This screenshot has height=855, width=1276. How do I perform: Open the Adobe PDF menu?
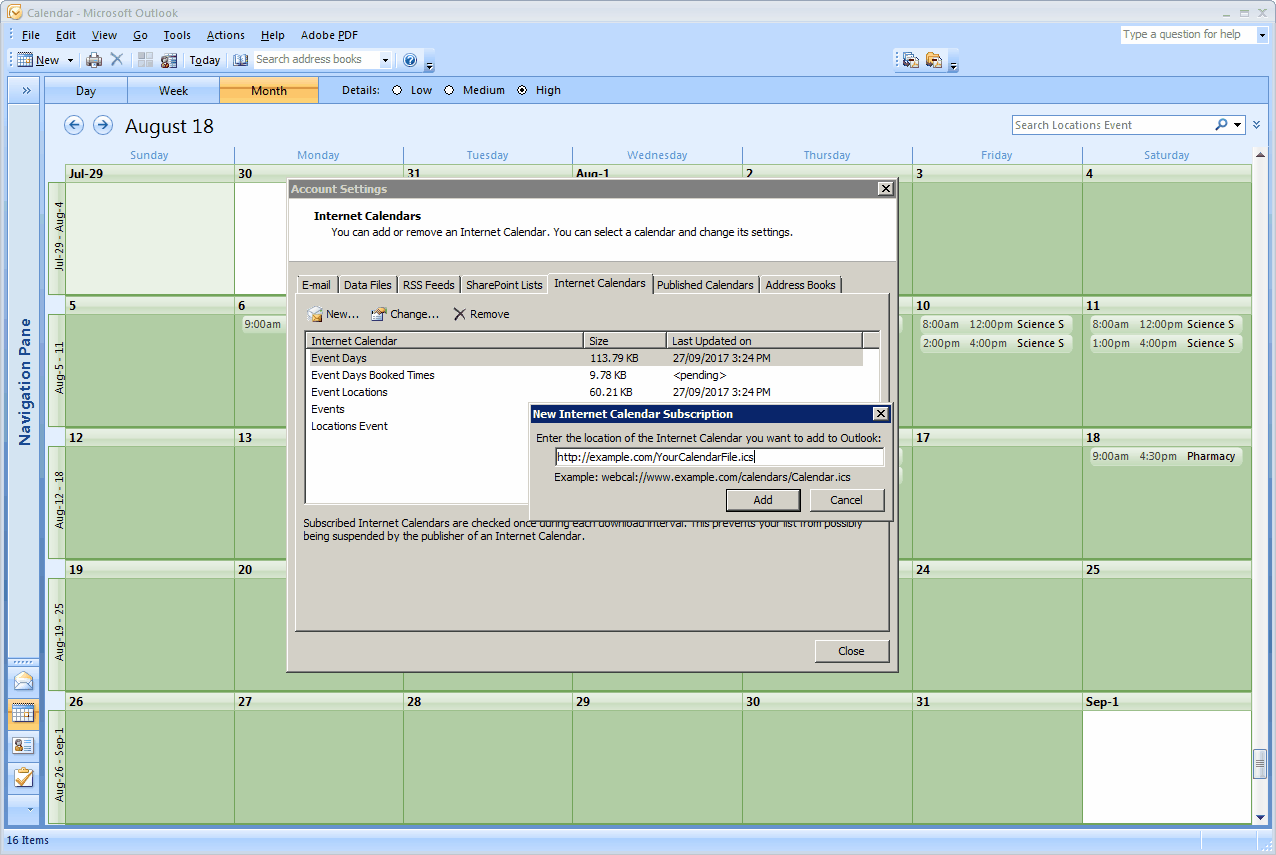coord(329,35)
